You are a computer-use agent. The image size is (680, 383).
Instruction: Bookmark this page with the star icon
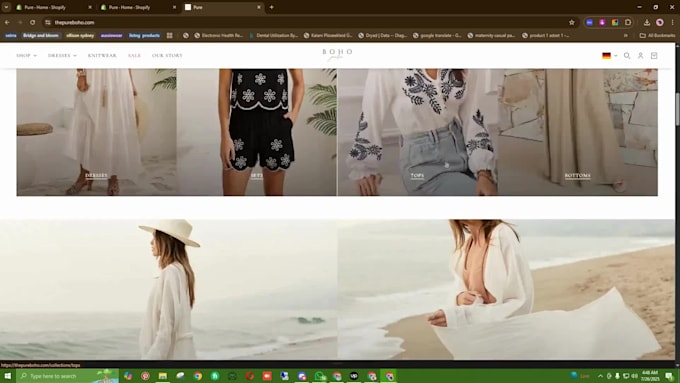click(572, 22)
